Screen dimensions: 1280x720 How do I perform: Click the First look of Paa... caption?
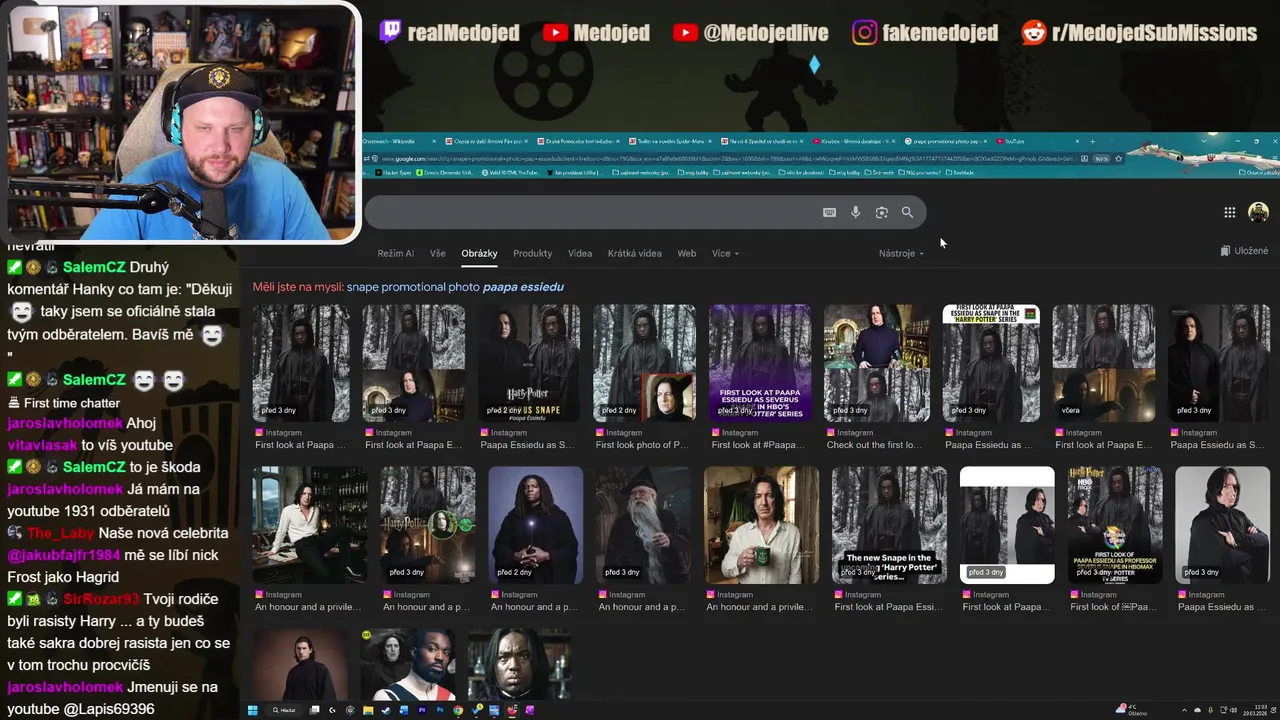(1113, 607)
